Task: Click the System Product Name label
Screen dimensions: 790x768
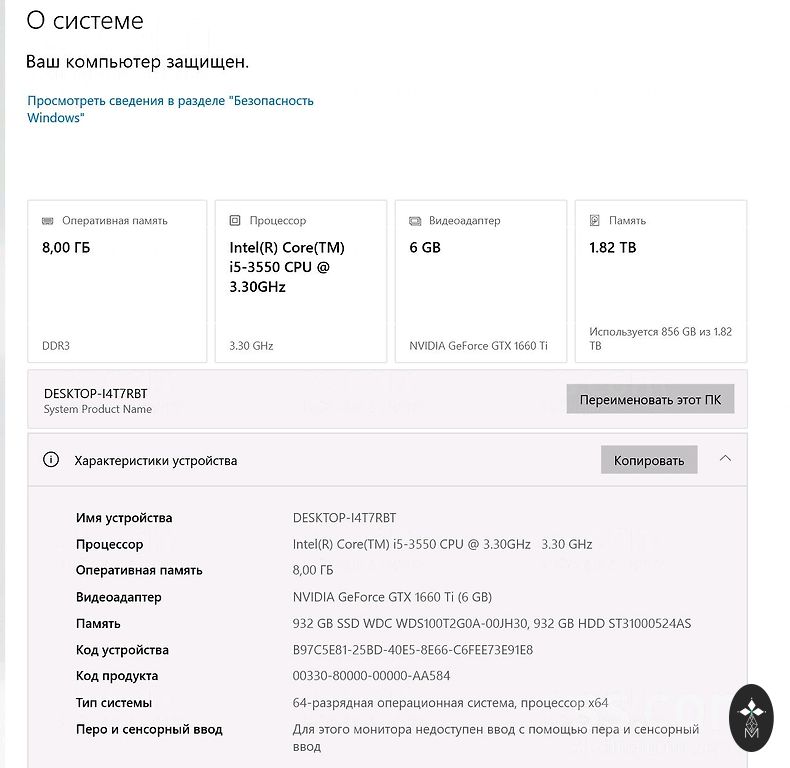Action: pyautogui.click(x=97, y=409)
